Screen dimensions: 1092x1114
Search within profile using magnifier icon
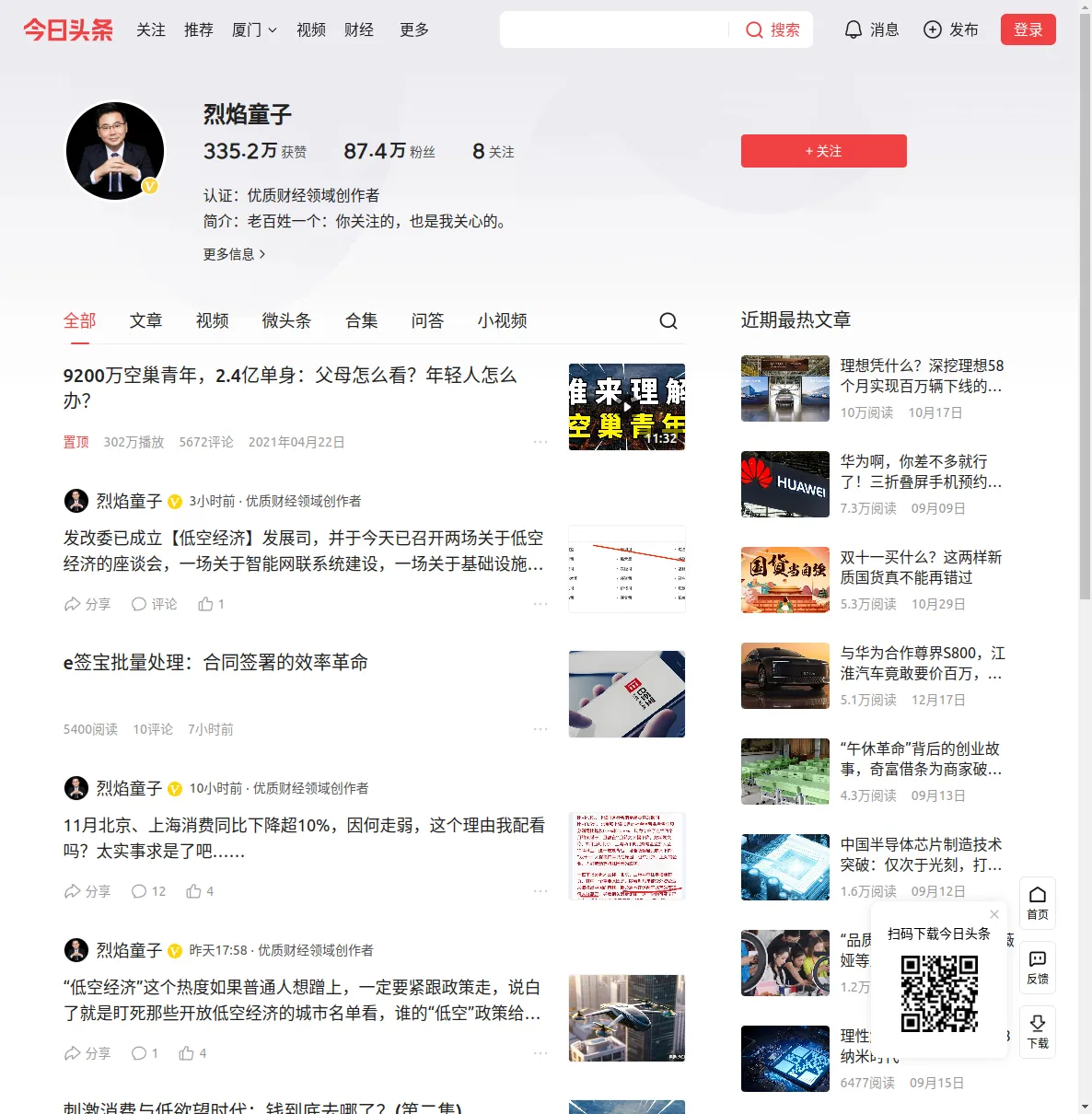tap(668, 320)
